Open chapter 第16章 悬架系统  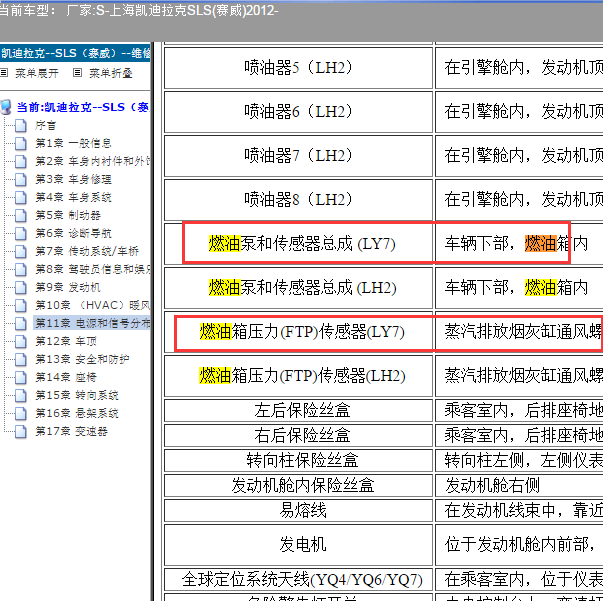[x=77, y=413]
